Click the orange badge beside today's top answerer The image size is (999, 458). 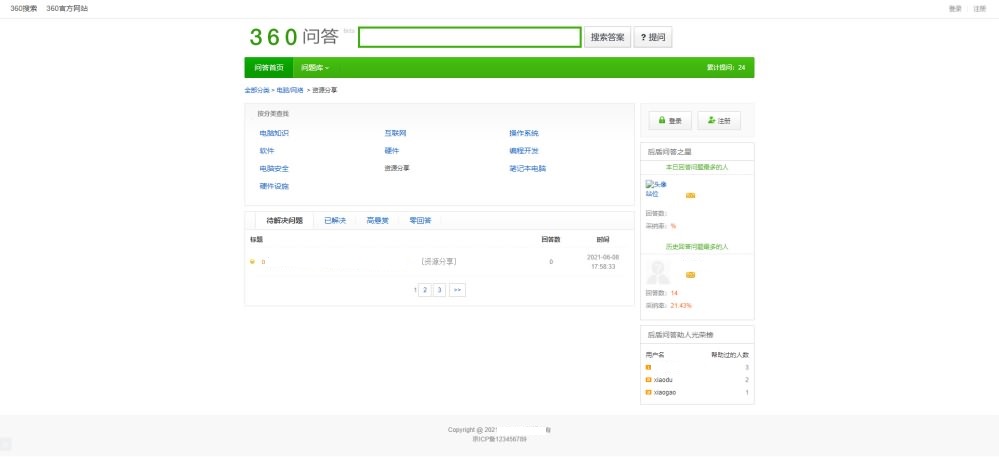click(x=690, y=196)
